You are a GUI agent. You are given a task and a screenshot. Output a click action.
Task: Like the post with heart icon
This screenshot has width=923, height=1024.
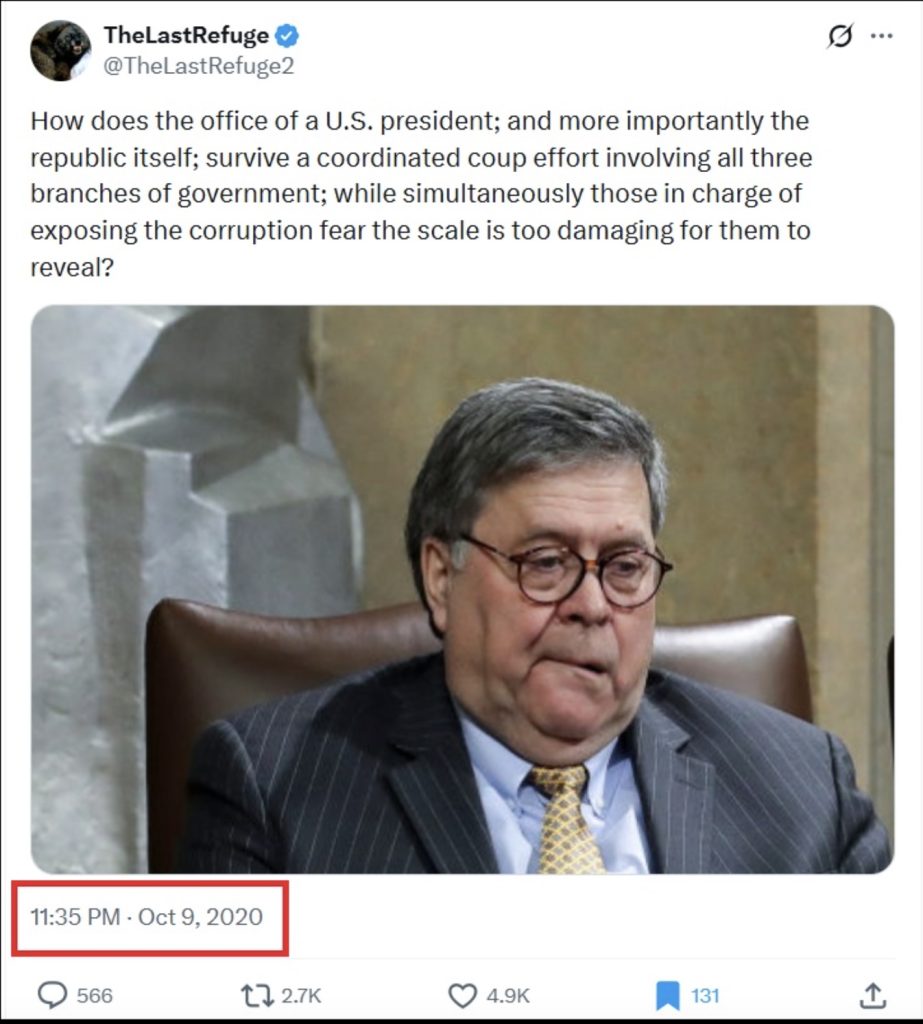point(462,995)
